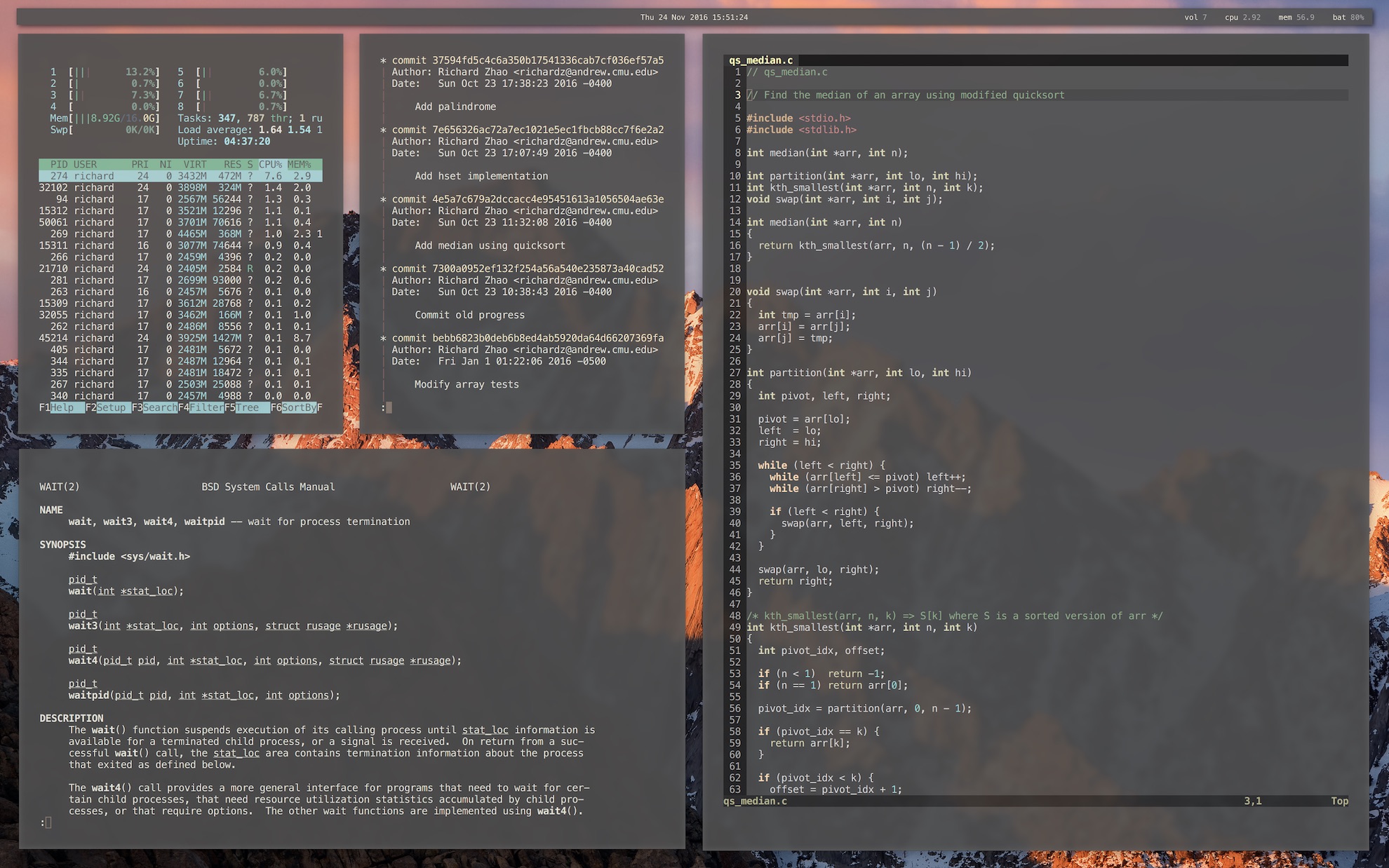Click the qs_median.c tab in vim
Viewport: 1389px width, 868px height.
click(x=761, y=60)
